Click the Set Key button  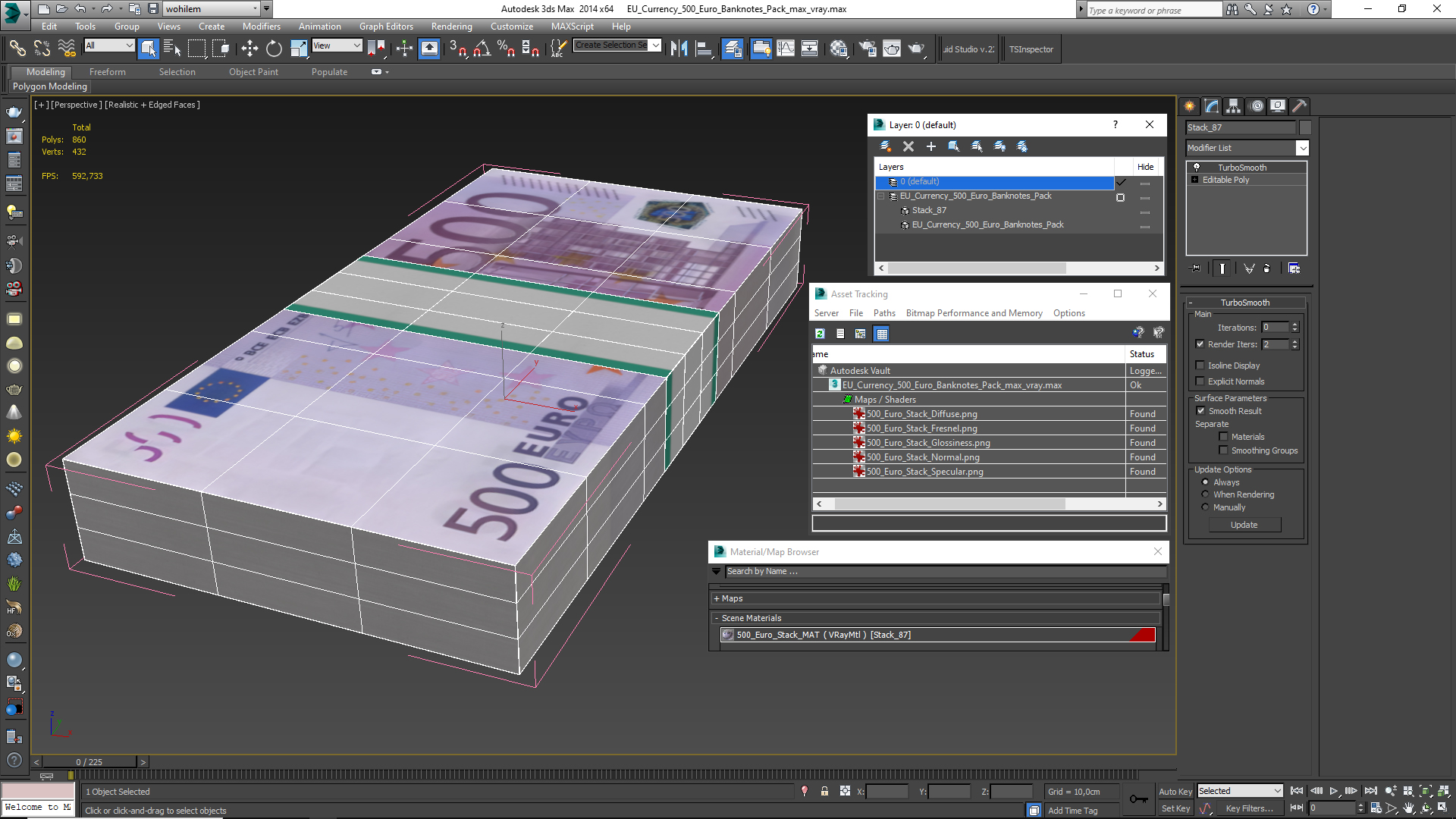point(1175,808)
